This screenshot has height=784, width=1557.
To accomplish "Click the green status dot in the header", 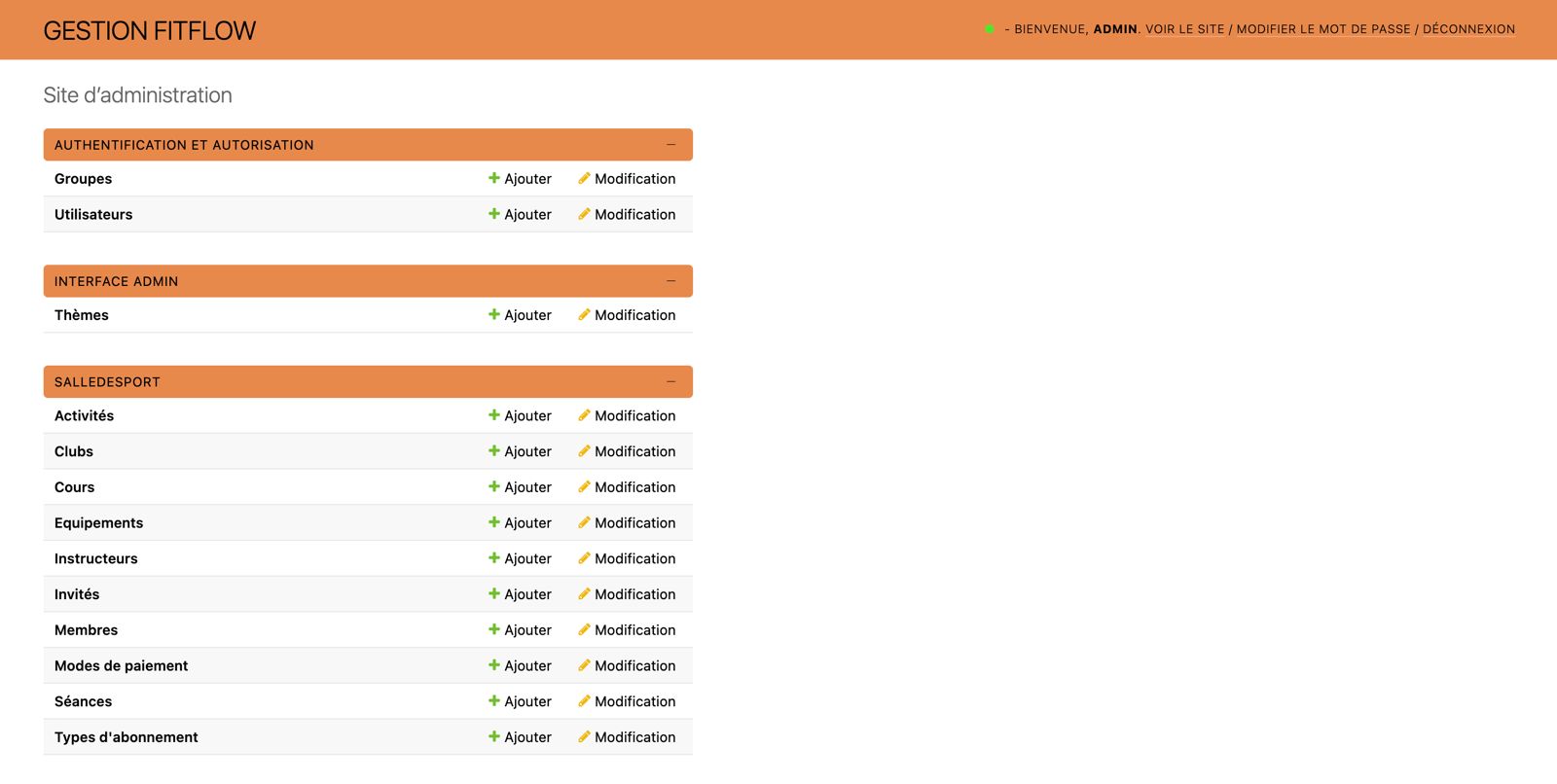I will [990, 29].
